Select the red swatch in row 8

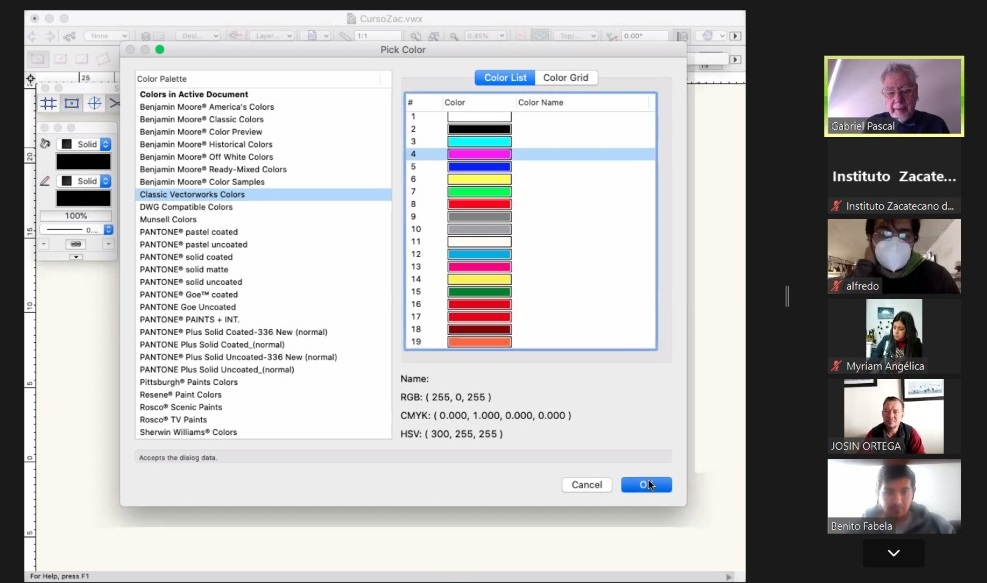pyautogui.click(x=479, y=204)
